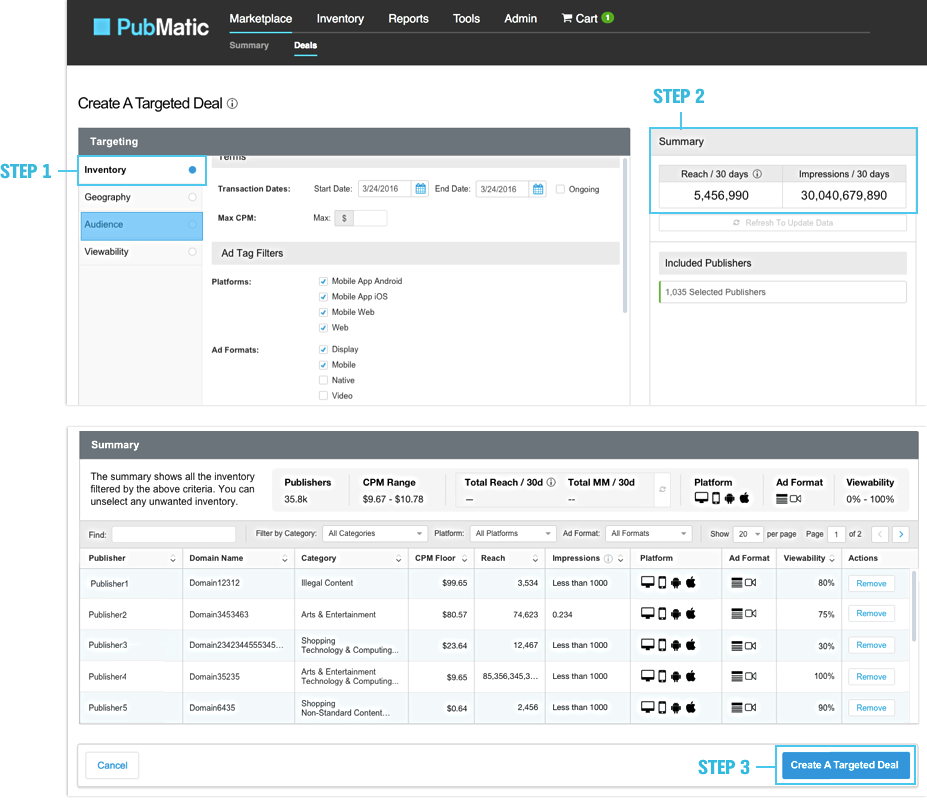Check the Video ad format box
The height and width of the screenshot is (800, 927).
pyautogui.click(x=323, y=396)
